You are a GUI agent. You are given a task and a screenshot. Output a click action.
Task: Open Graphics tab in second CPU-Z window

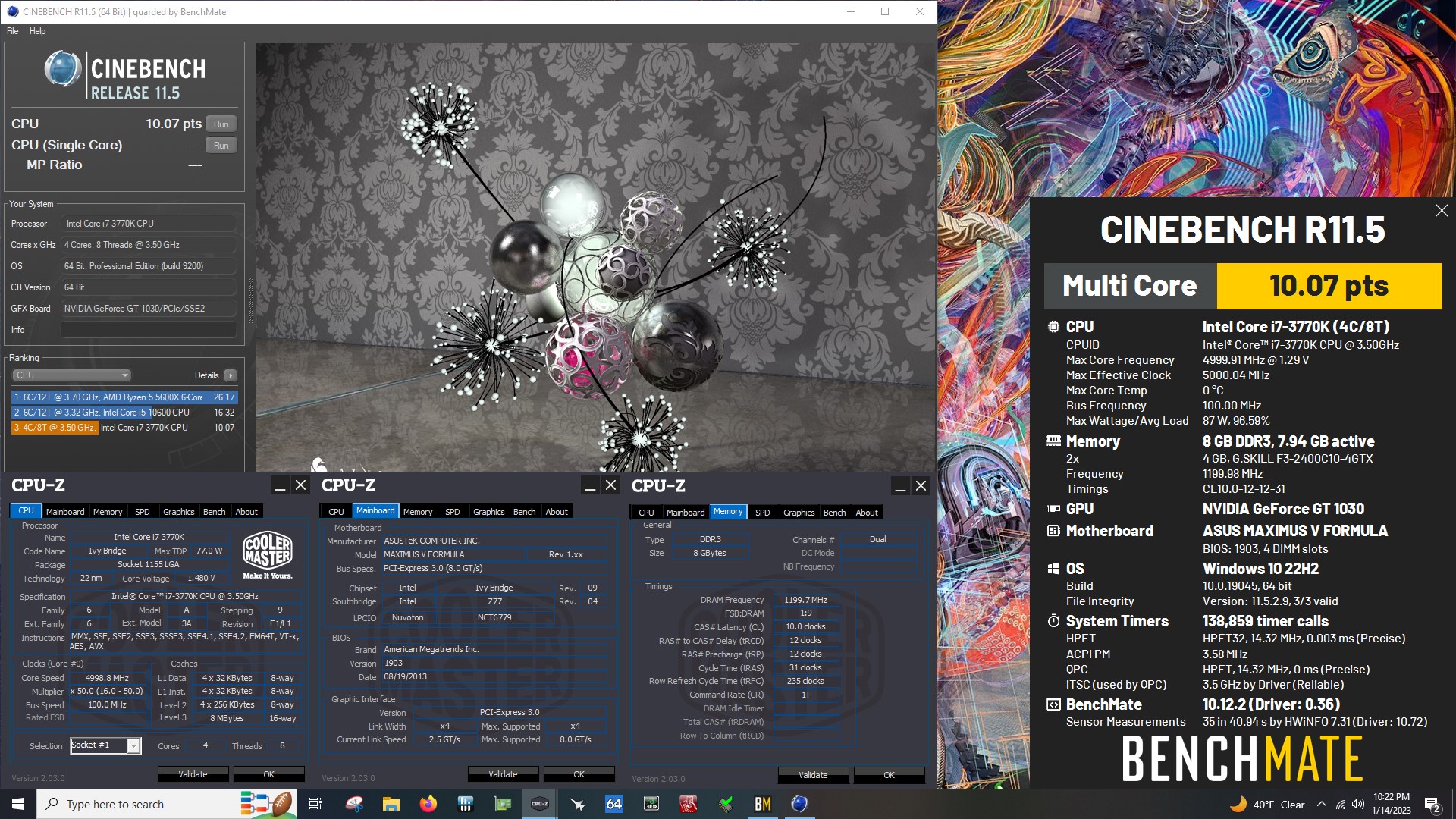coord(489,512)
